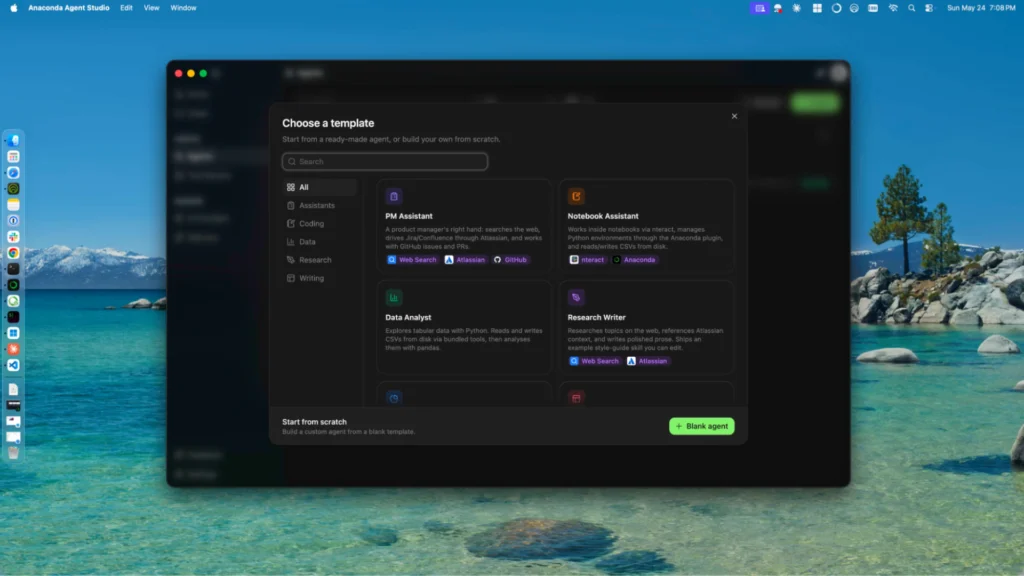1024x576 pixels.
Task: Click the GitHub tag on PM Assistant
Action: pyautogui.click(x=511, y=260)
